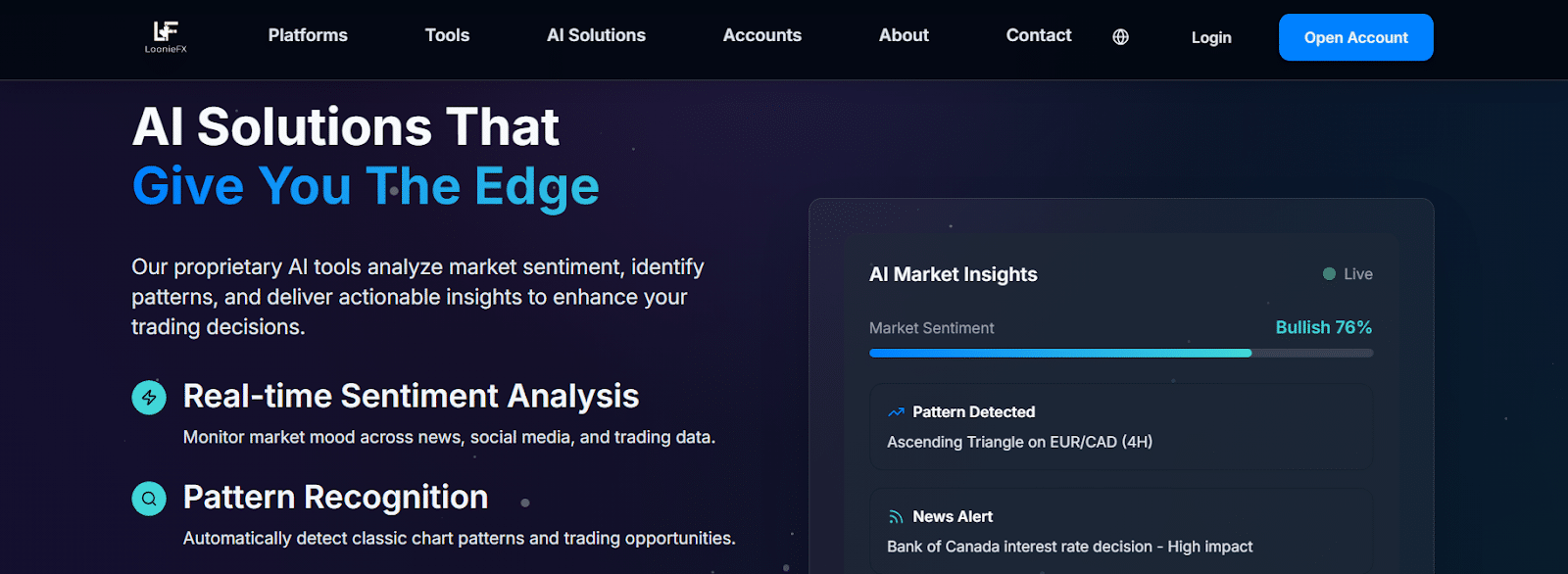Open the Accounts menu item
This screenshot has width=1568, height=574.
[761, 35]
